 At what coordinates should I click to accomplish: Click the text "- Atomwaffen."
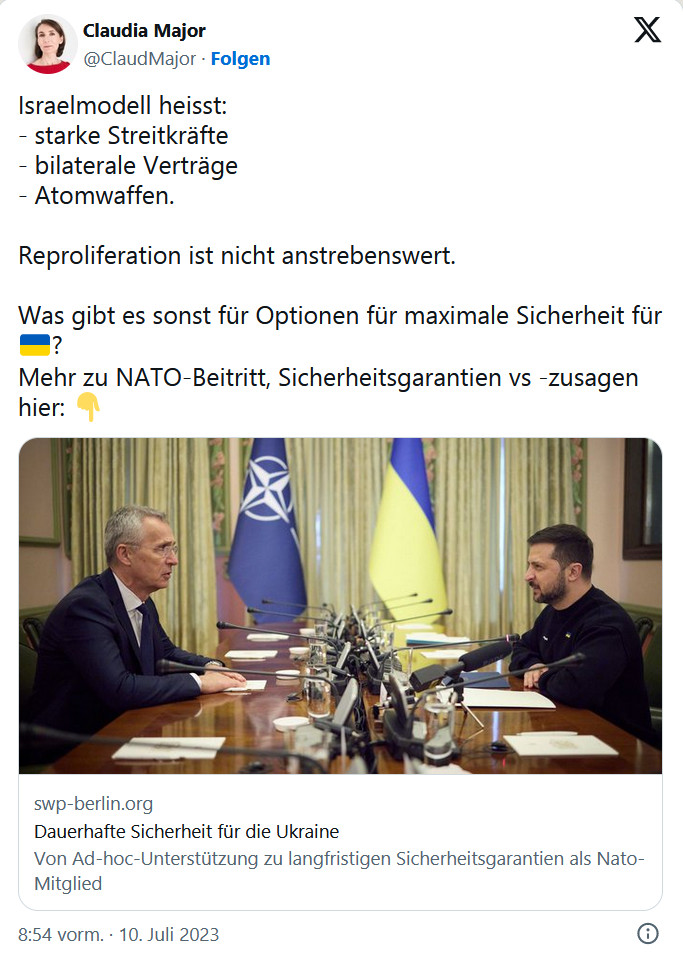coord(96,196)
